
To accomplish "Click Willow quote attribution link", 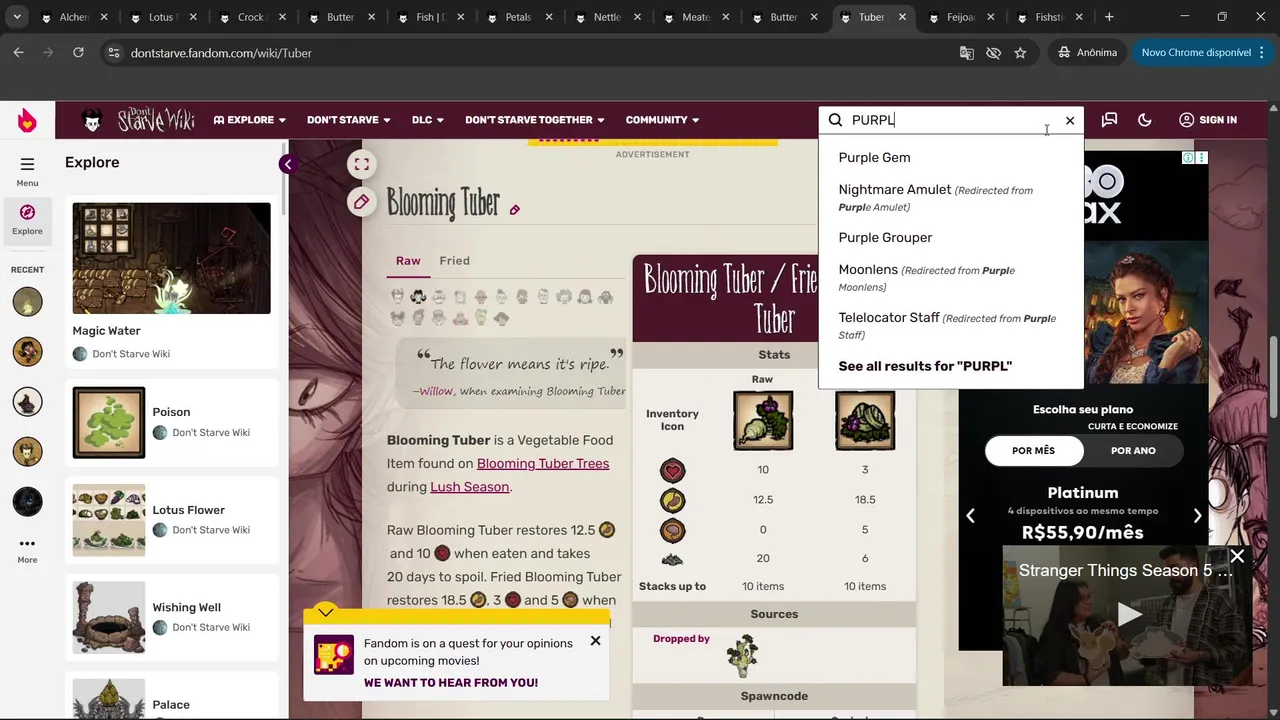I will coord(436,392).
